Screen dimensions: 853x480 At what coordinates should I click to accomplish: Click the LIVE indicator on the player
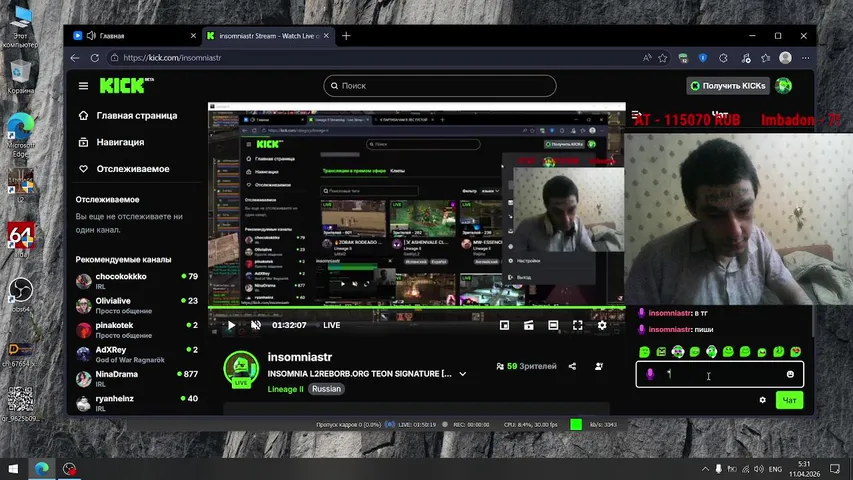(x=331, y=325)
